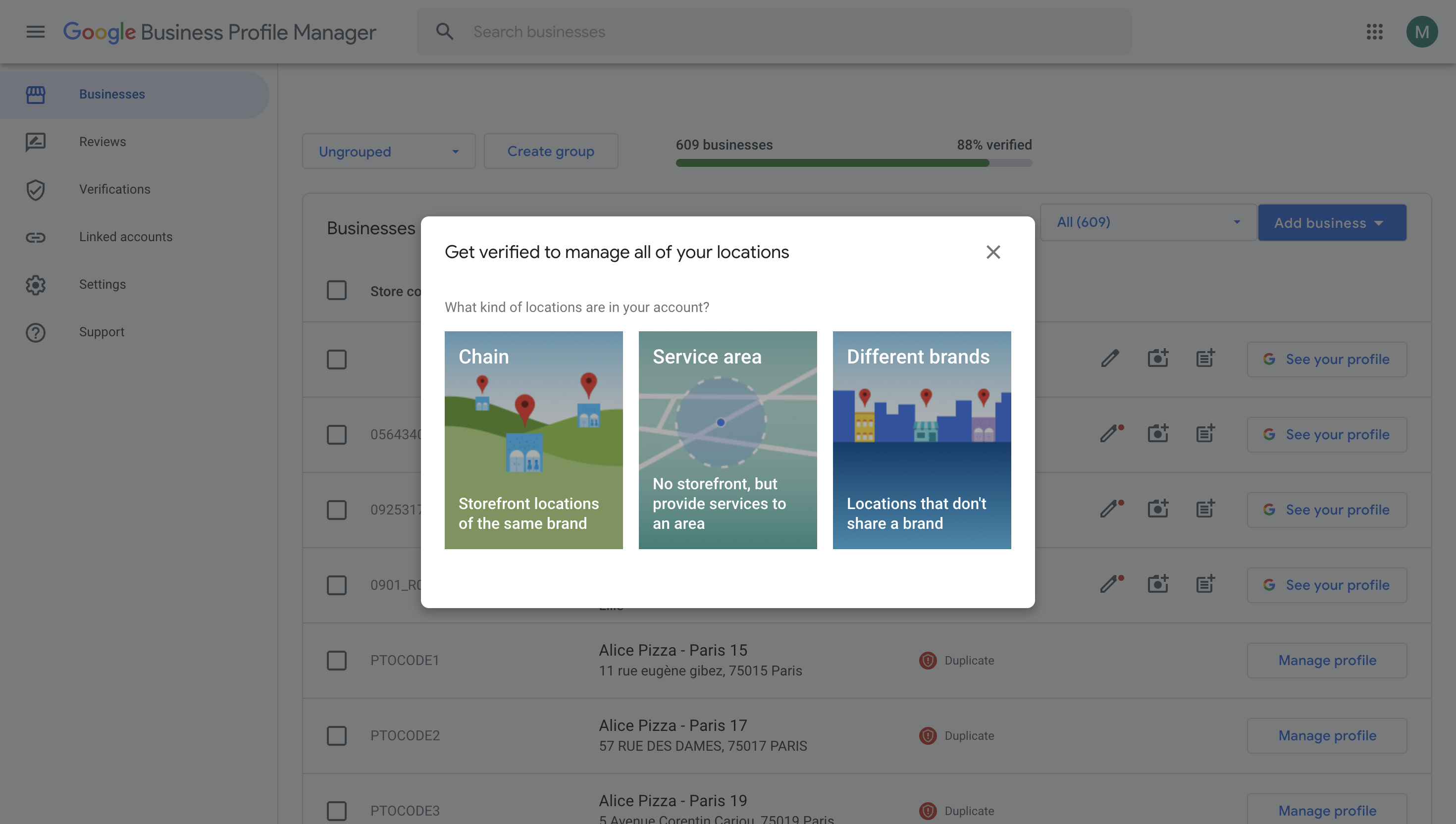Image resolution: width=1456 pixels, height=824 pixels.
Task: Open the Add business dropdown button
Action: [1332, 223]
